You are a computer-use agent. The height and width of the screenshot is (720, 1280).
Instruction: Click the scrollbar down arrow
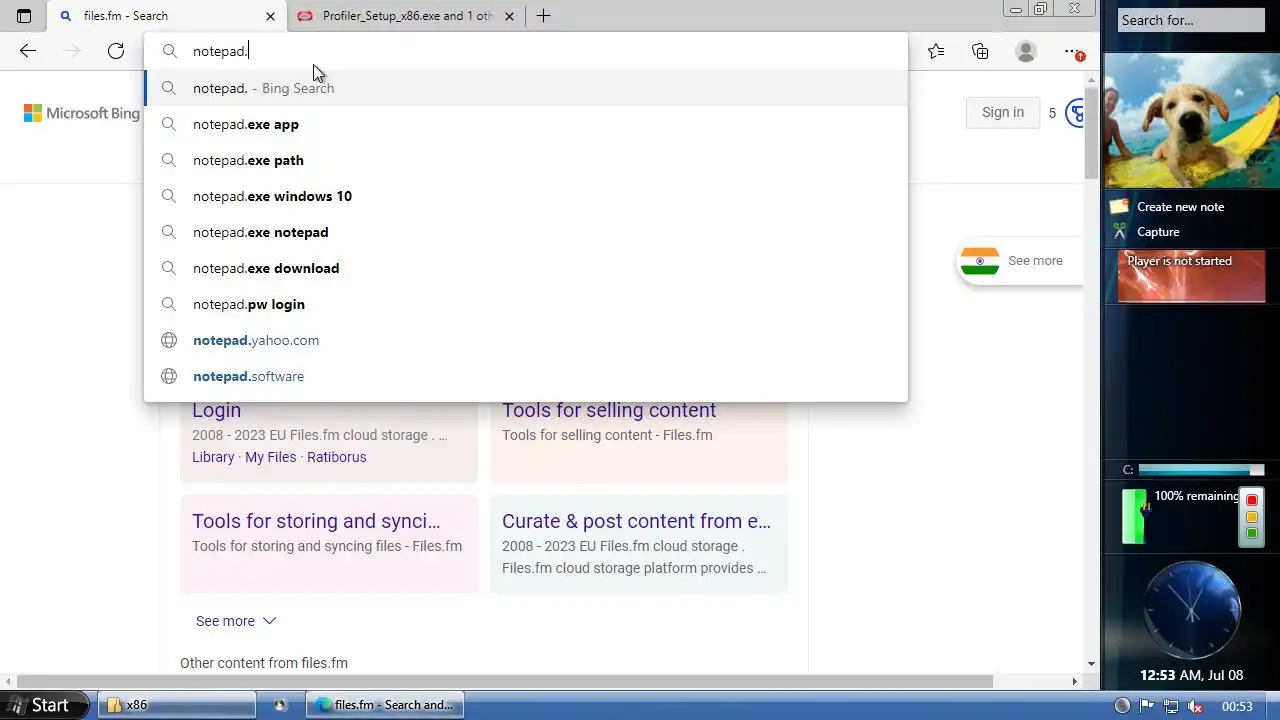point(1091,664)
